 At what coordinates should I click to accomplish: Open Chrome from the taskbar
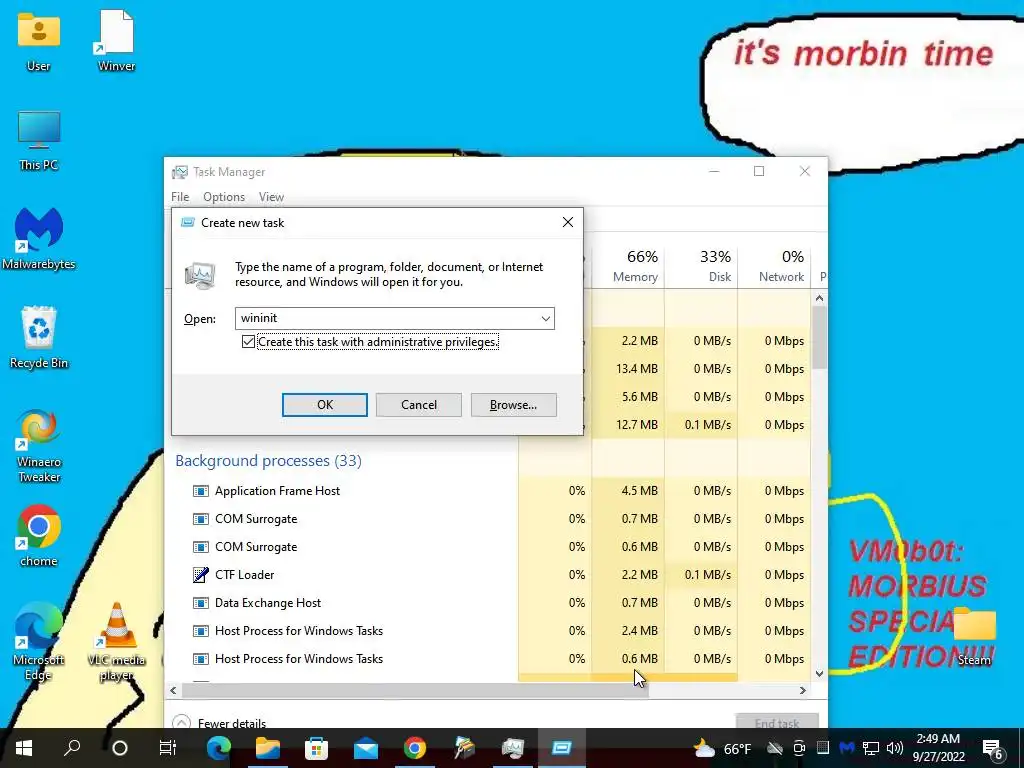[415, 748]
